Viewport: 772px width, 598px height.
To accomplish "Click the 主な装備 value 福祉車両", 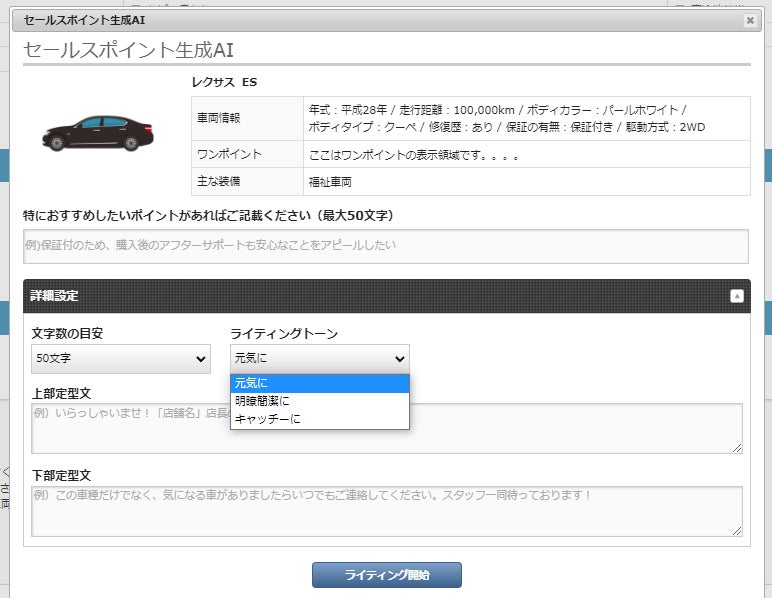I will point(330,182).
